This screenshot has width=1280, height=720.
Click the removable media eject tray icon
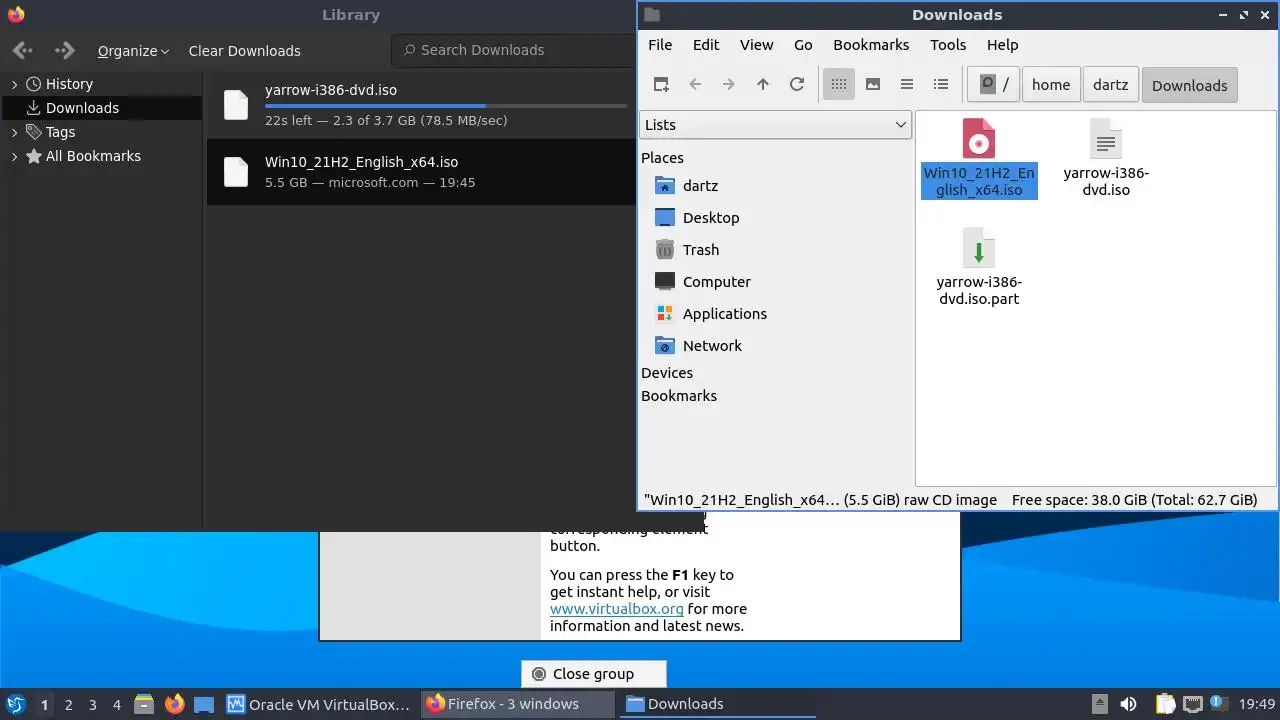click(x=1099, y=704)
